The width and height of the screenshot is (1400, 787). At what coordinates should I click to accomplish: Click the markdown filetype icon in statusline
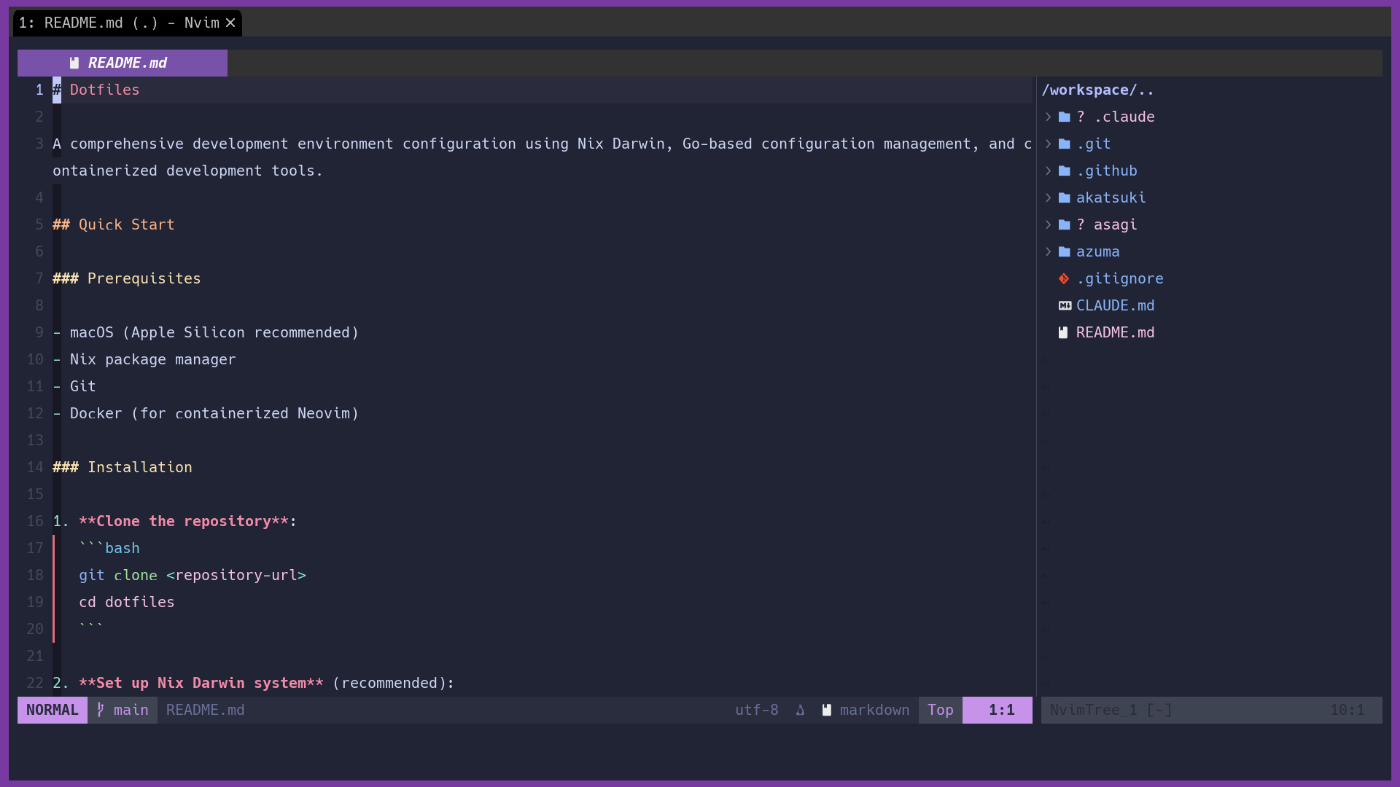pyautogui.click(x=827, y=710)
